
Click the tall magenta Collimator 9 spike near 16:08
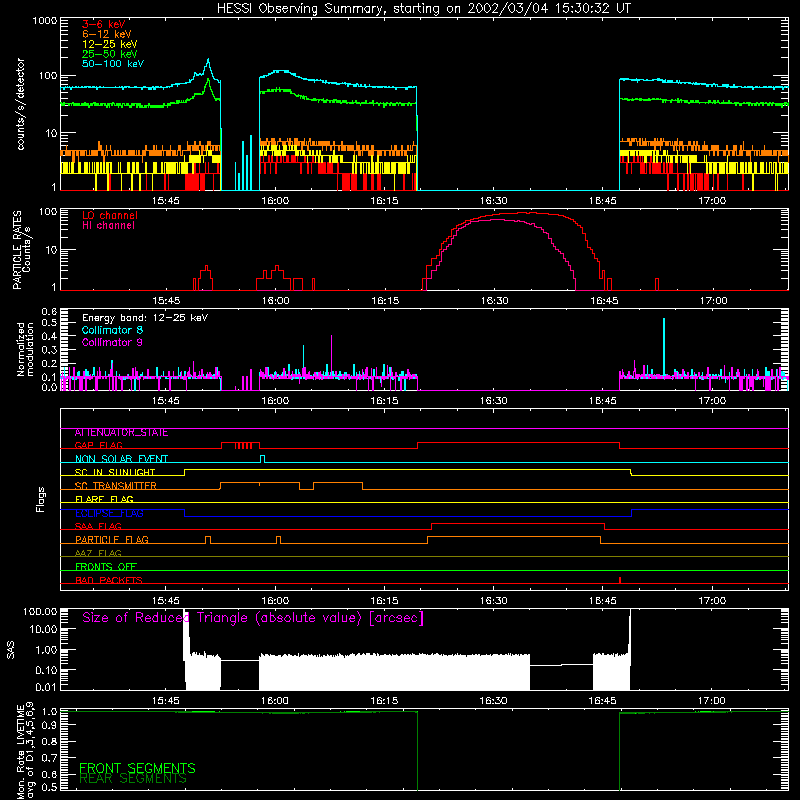pos(332,356)
